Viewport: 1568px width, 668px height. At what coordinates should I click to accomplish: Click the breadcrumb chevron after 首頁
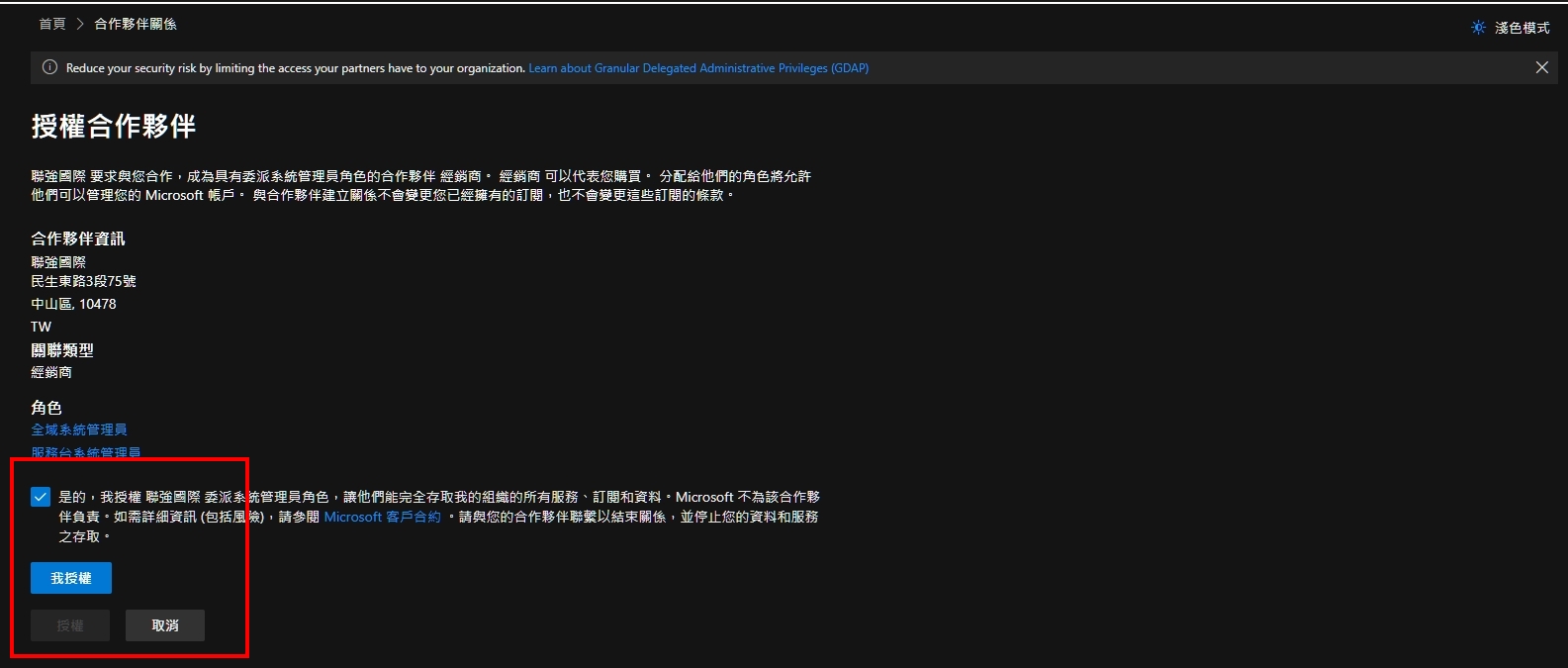point(80,24)
